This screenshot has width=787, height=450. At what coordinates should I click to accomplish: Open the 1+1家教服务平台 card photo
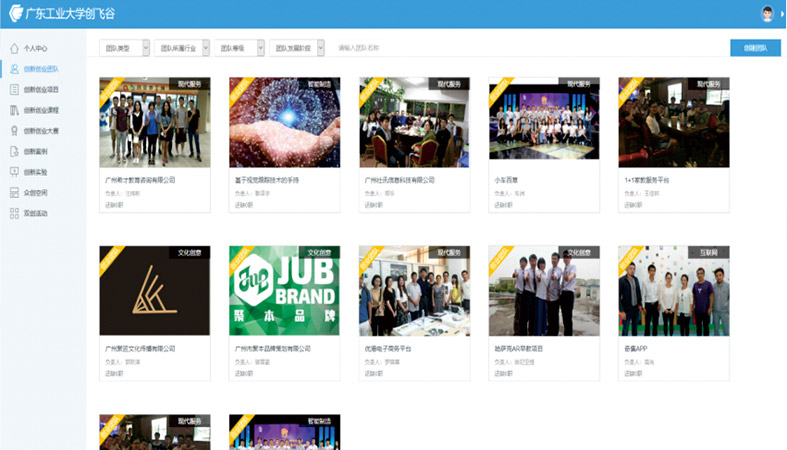[x=674, y=122]
